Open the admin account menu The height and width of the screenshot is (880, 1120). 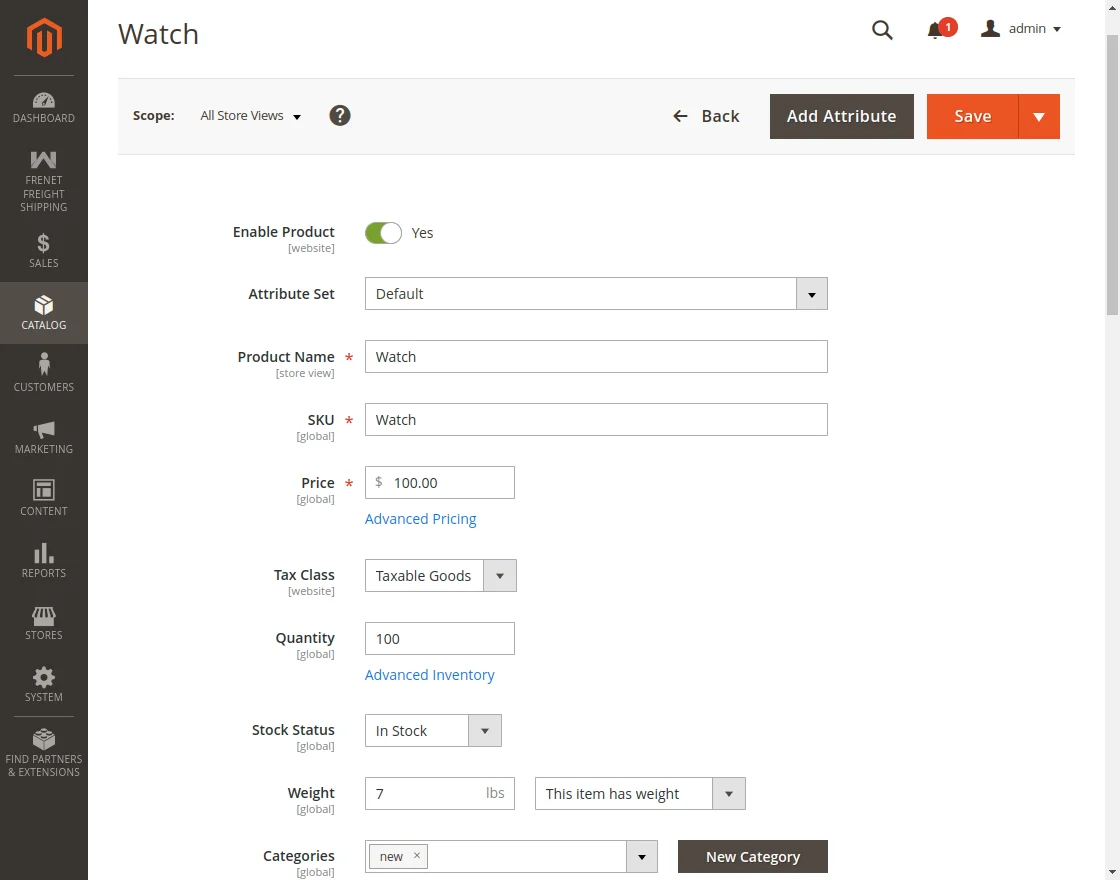point(1020,29)
